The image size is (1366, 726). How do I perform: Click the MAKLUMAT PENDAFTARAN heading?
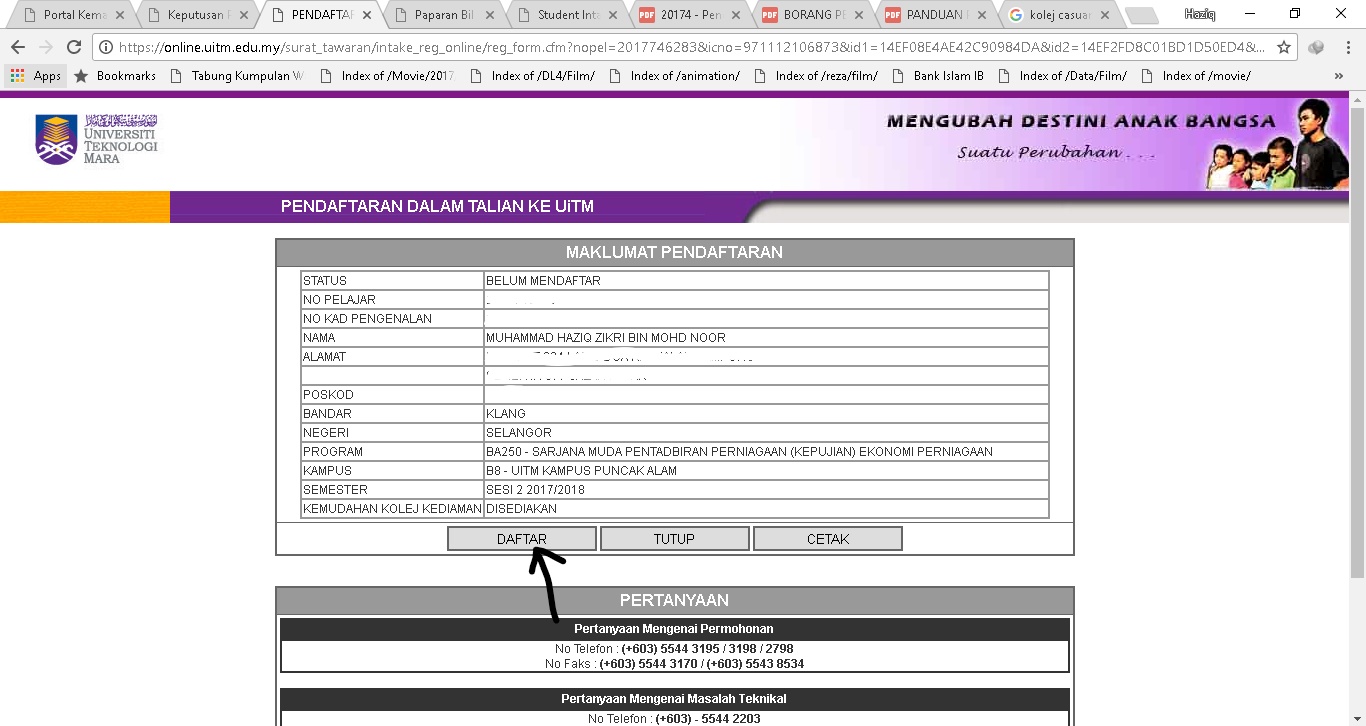tap(674, 253)
